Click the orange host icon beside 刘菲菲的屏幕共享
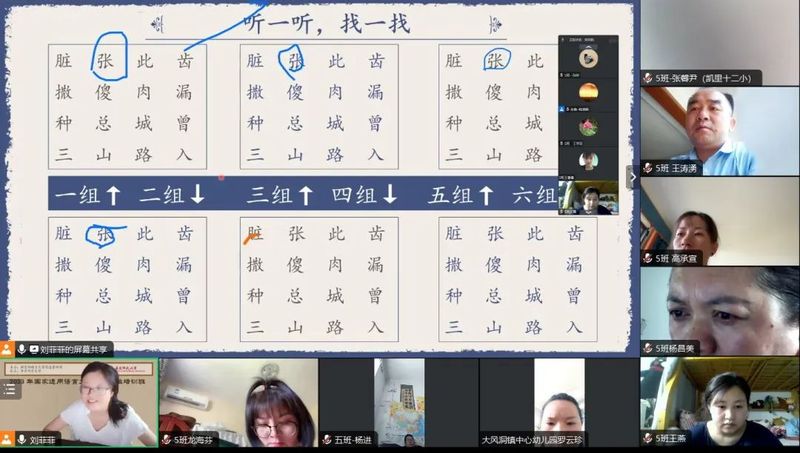 pyautogui.click(x=7, y=349)
